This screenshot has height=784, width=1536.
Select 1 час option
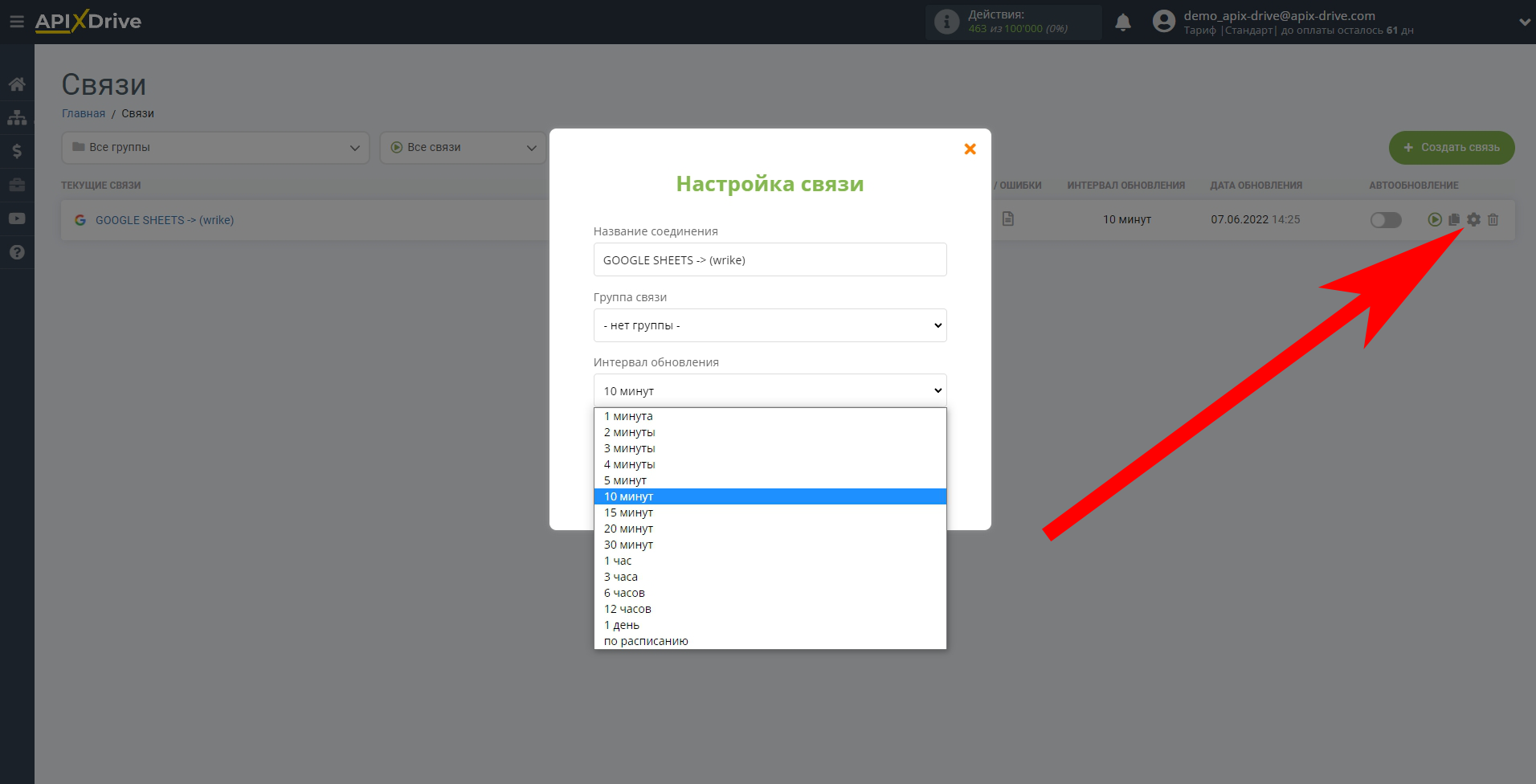[770, 561]
